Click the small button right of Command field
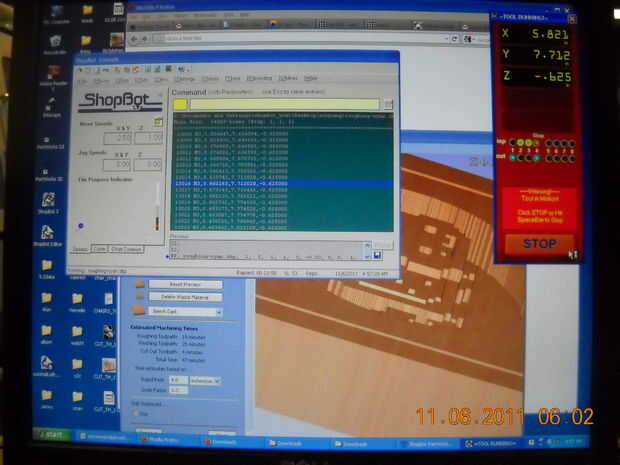Screen dimensions: 620x465 [x=388, y=104]
